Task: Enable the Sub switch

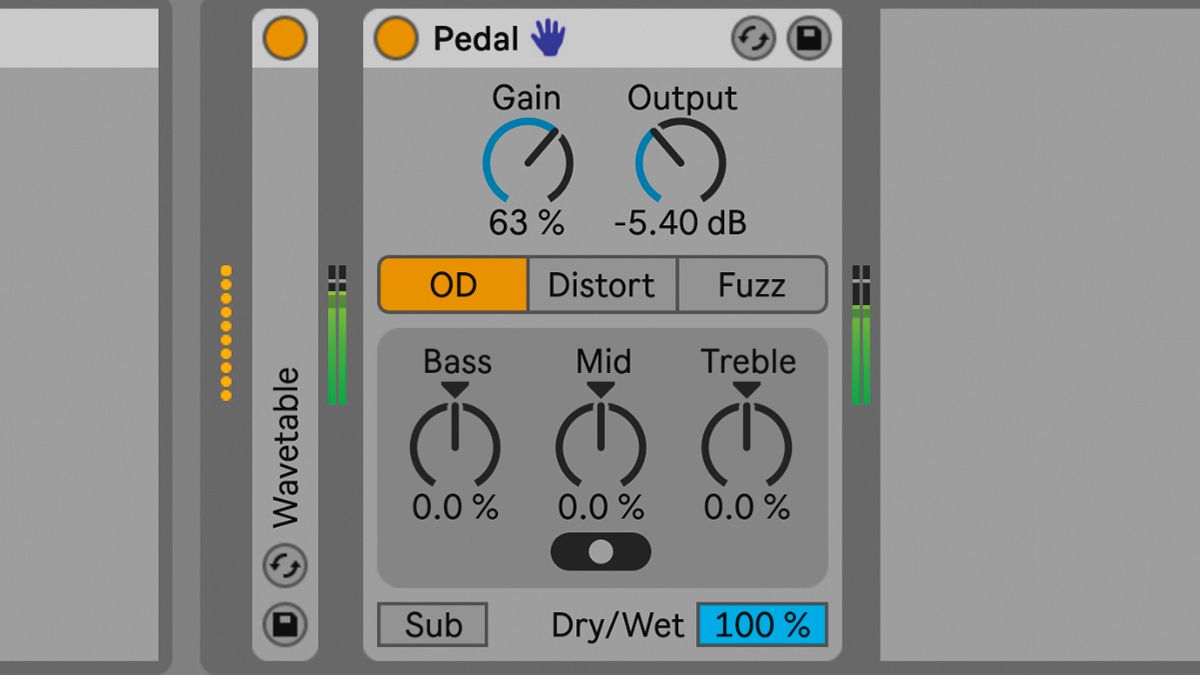Action: 432,625
